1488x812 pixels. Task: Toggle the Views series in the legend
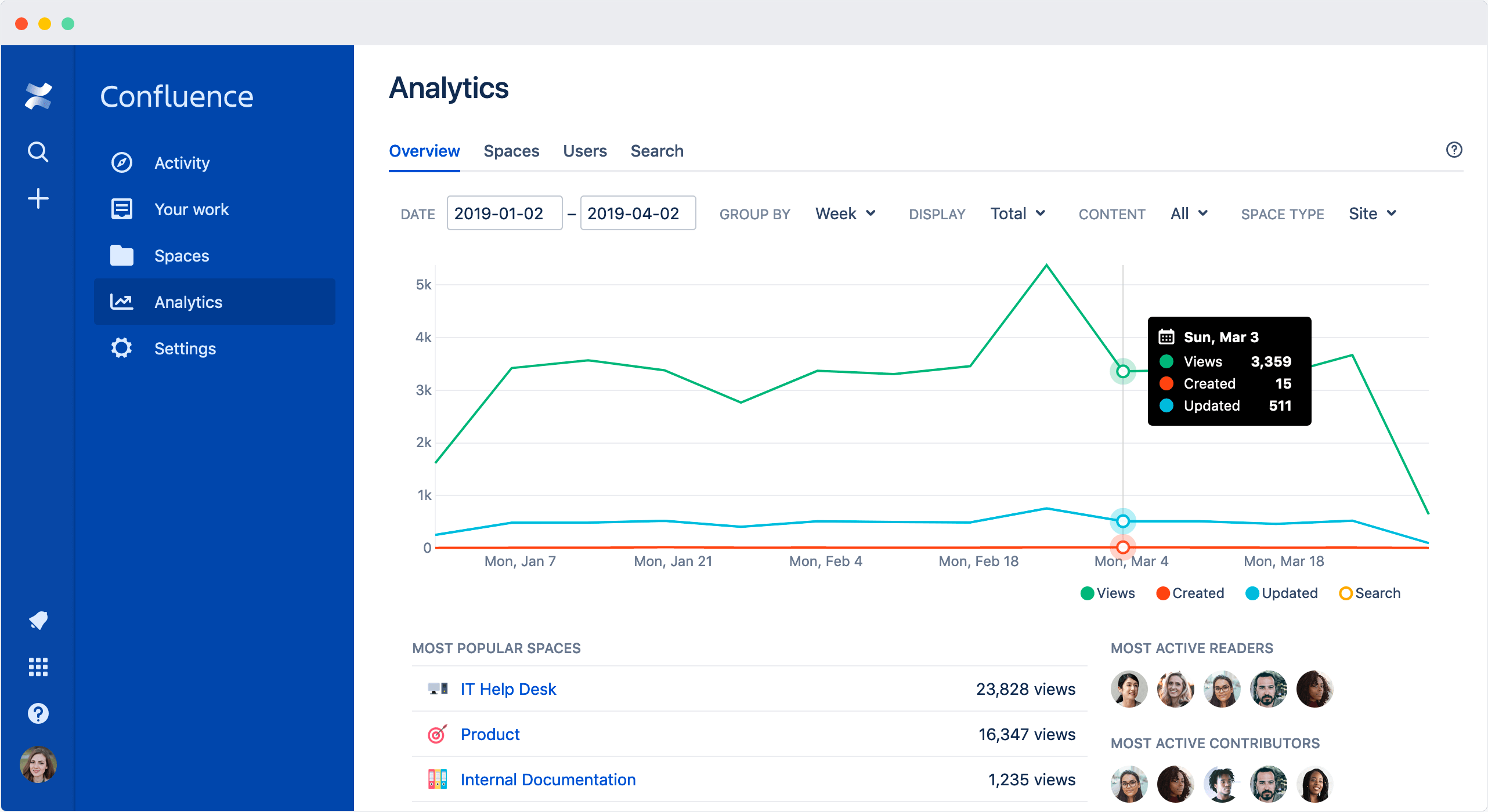[1107, 593]
